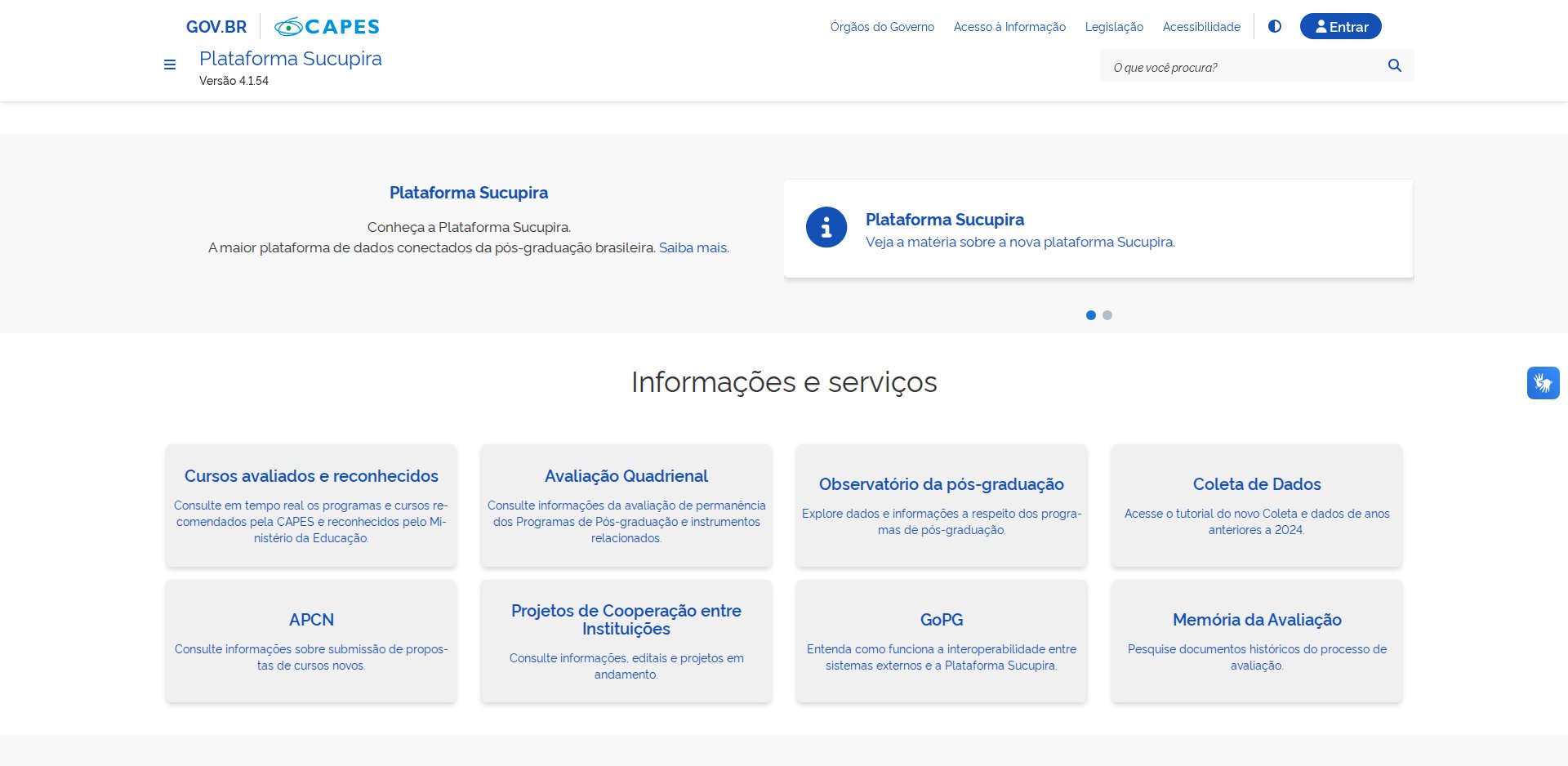
Task: Open the GoPG card
Action: click(942, 641)
